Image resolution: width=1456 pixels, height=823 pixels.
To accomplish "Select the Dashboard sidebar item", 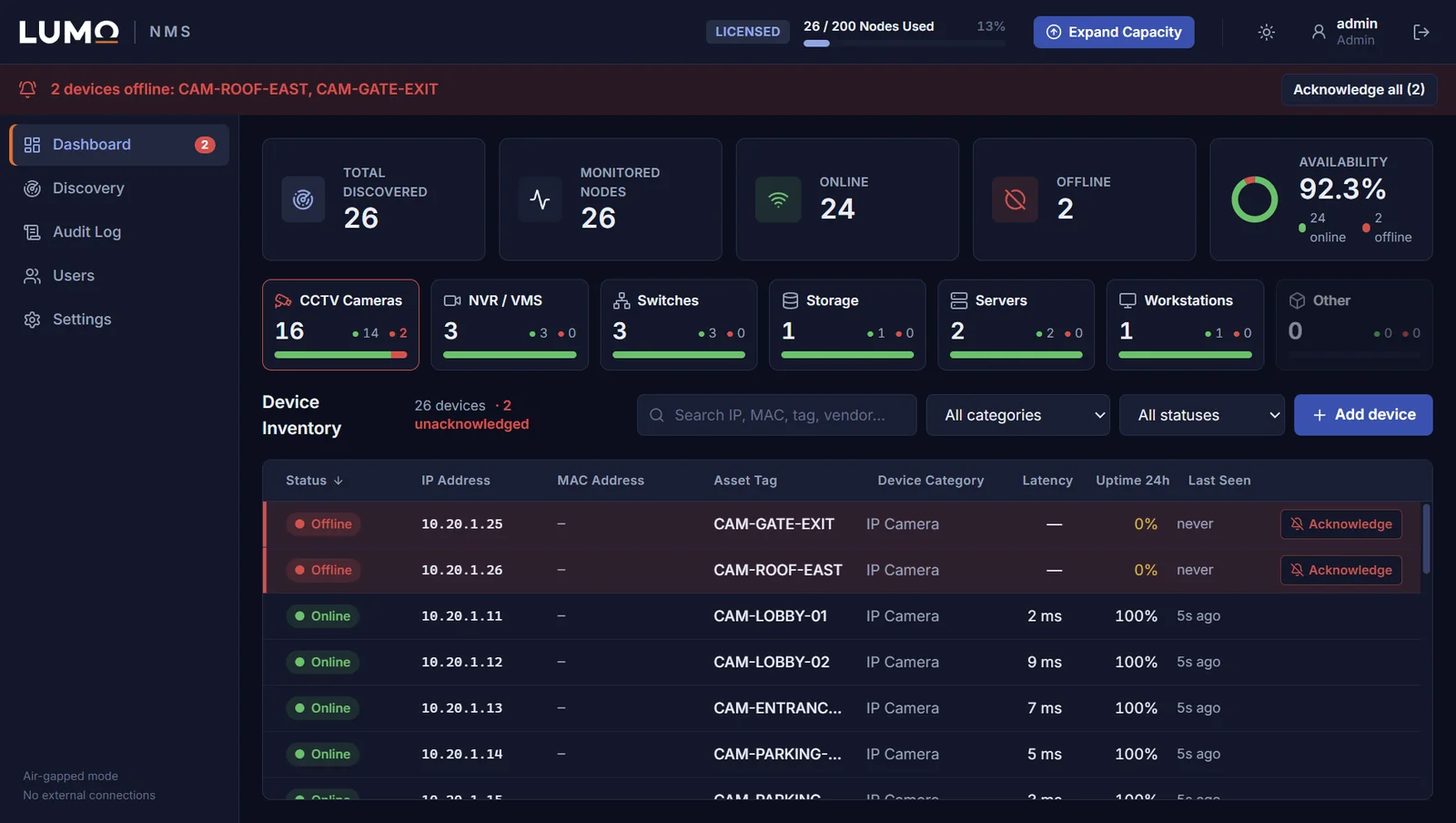I will click(119, 145).
